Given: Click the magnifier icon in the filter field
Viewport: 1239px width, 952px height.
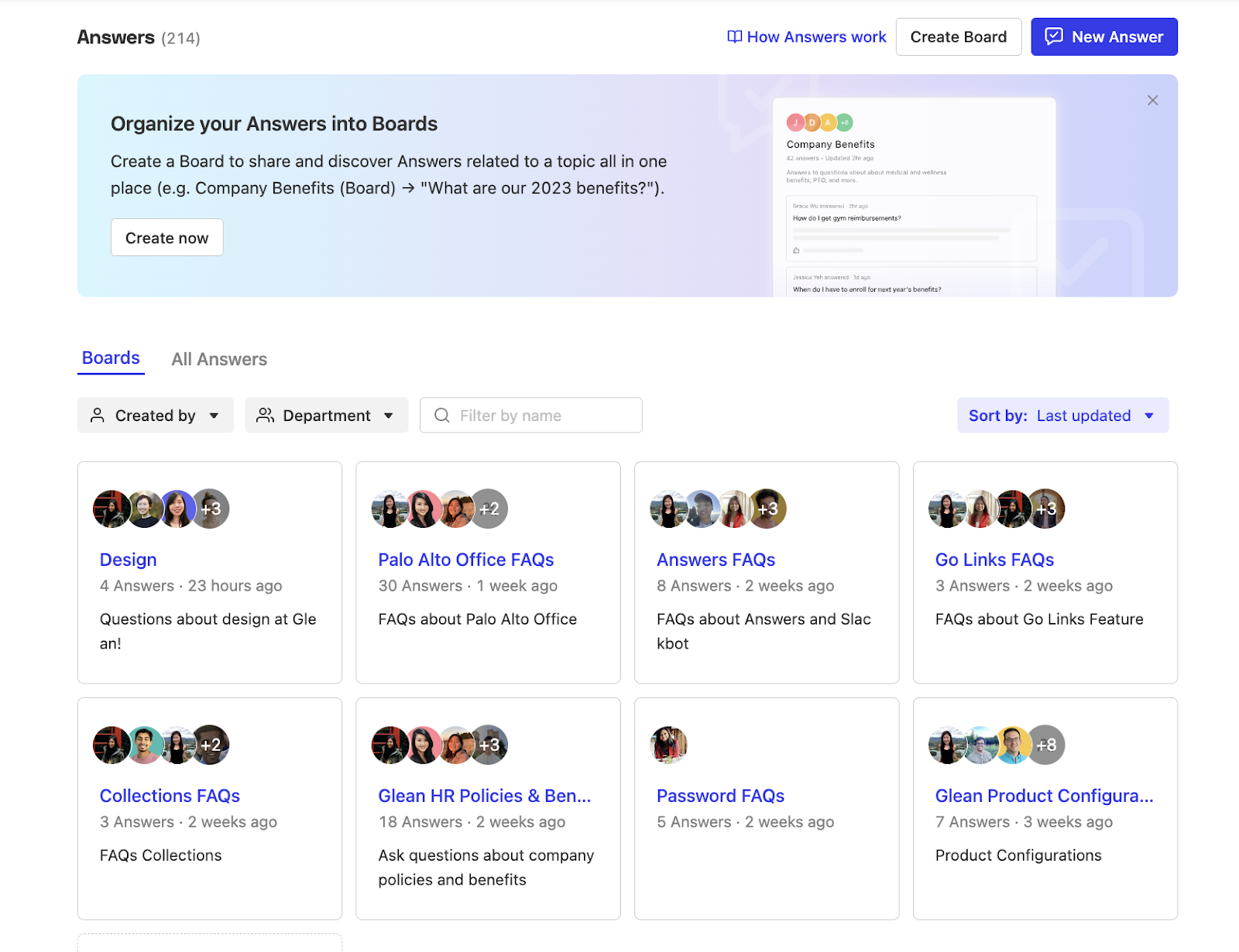Looking at the screenshot, I should tap(441, 416).
